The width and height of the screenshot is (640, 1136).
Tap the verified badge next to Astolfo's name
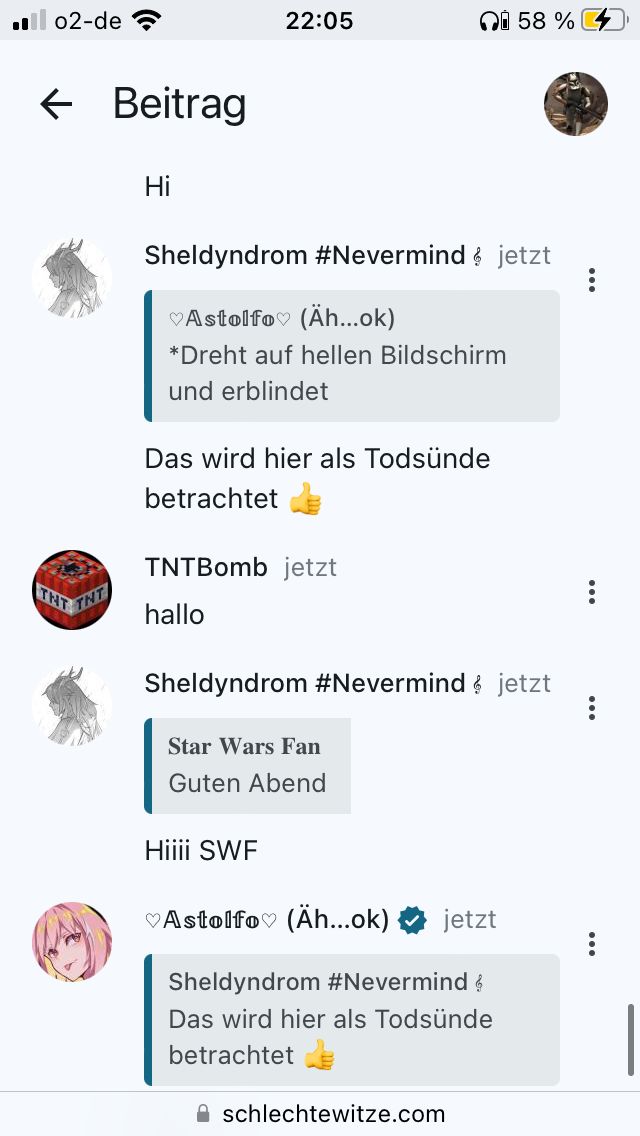412,920
